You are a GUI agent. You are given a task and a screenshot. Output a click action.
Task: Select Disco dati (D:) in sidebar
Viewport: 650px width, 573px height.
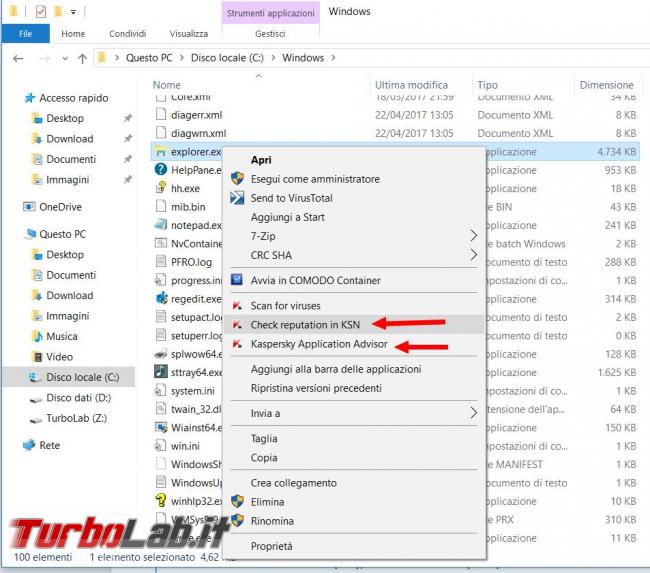coord(78,398)
